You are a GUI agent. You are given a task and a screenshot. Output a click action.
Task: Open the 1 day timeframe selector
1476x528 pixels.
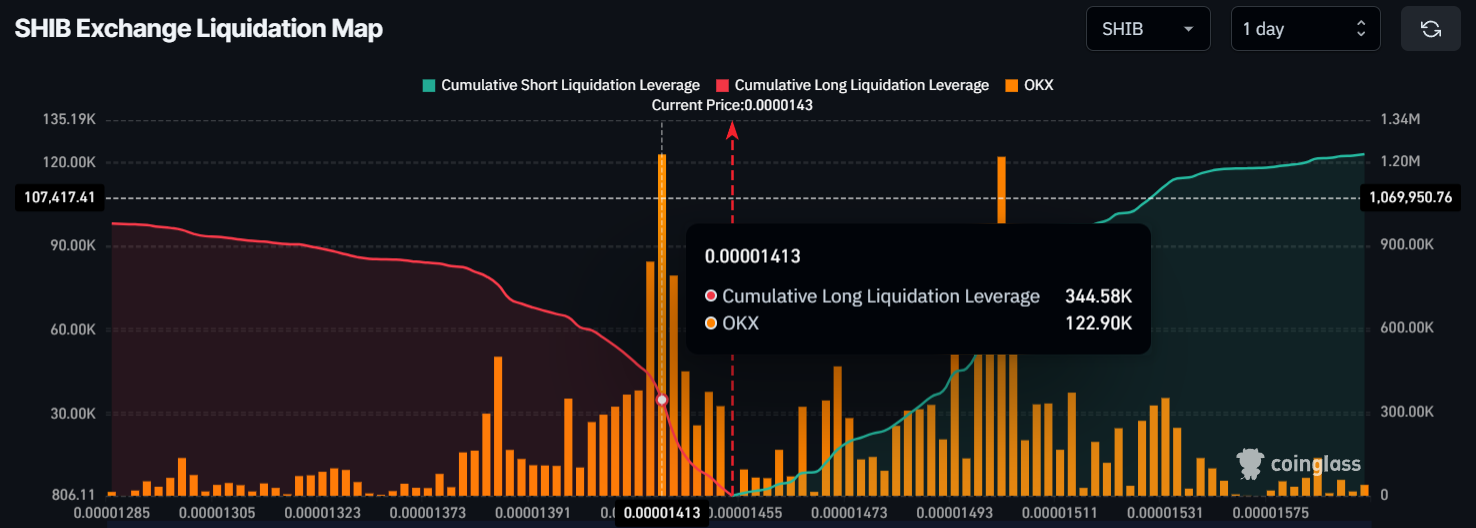click(x=1306, y=29)
